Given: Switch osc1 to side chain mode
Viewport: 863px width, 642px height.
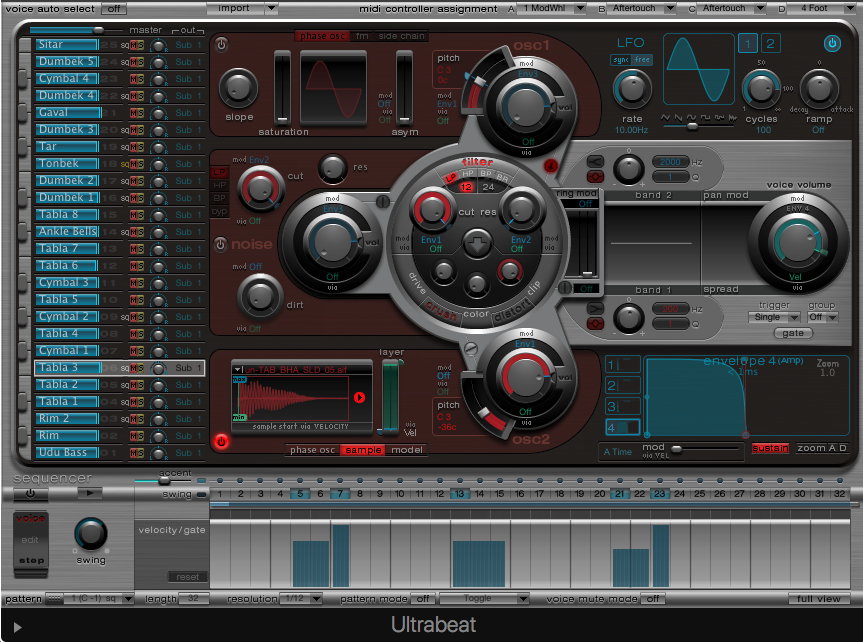Looking at the screenshot, I should 401,36.
